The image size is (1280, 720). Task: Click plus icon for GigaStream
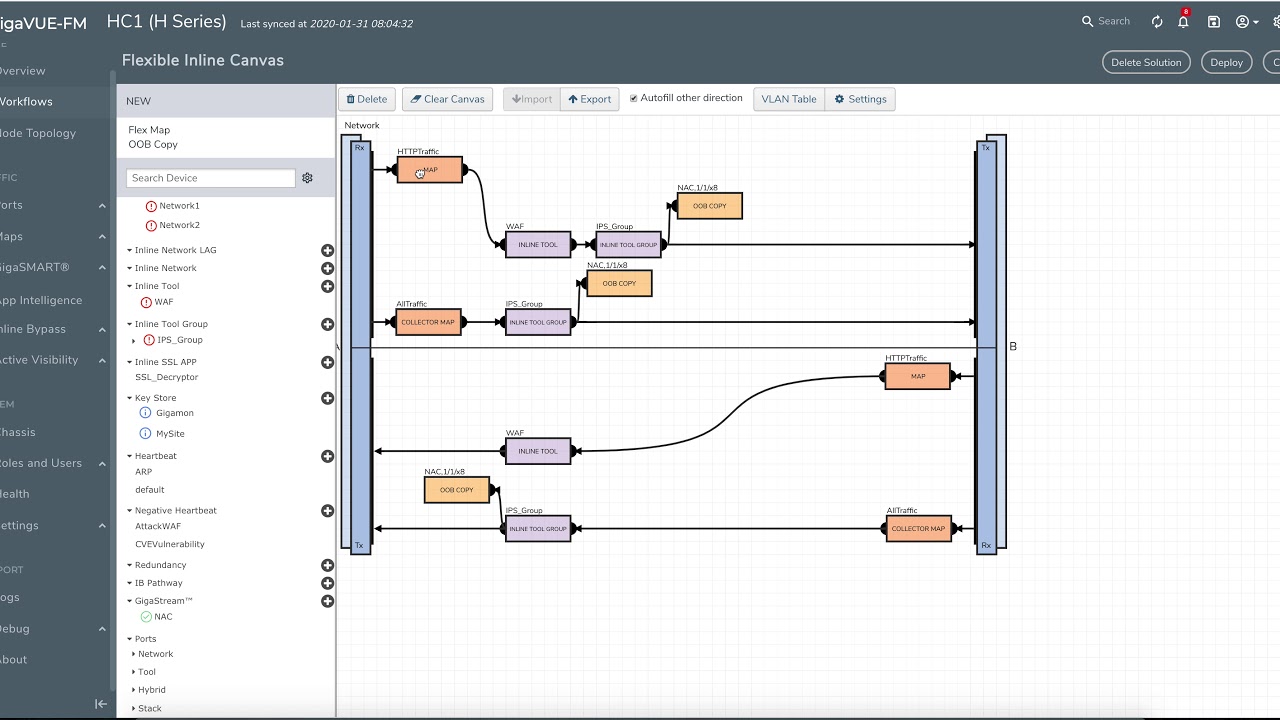pos(327,601)
